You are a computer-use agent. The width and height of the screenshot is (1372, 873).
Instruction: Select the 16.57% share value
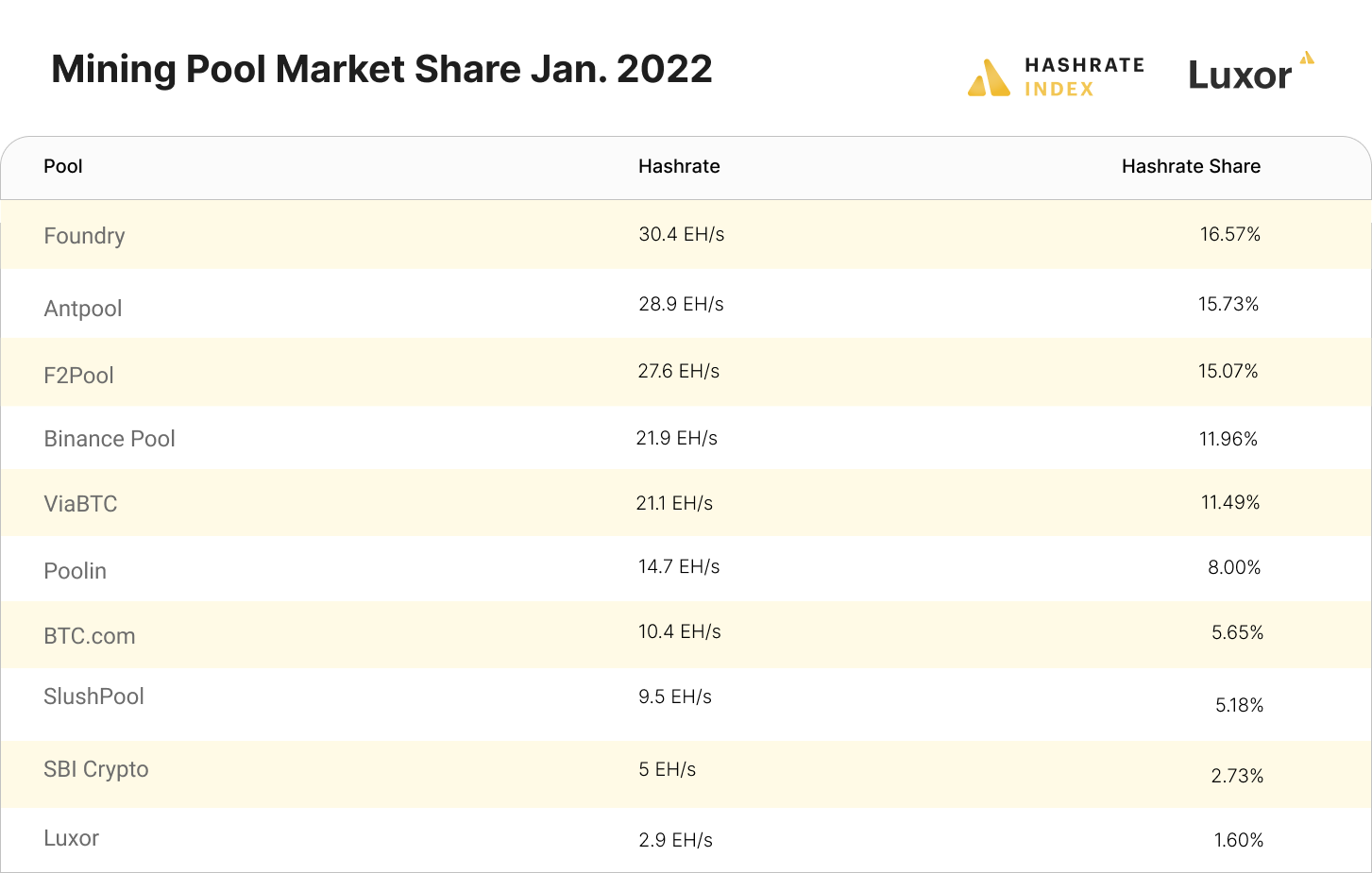[x=1229, y=235]
